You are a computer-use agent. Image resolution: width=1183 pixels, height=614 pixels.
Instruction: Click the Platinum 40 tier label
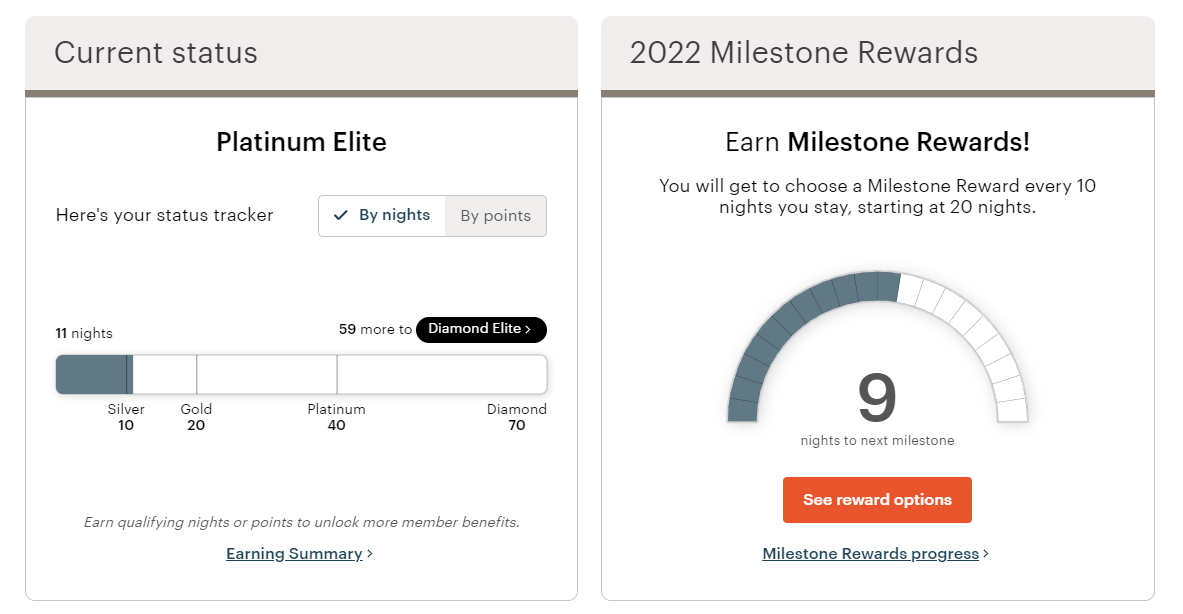(336, 417)
